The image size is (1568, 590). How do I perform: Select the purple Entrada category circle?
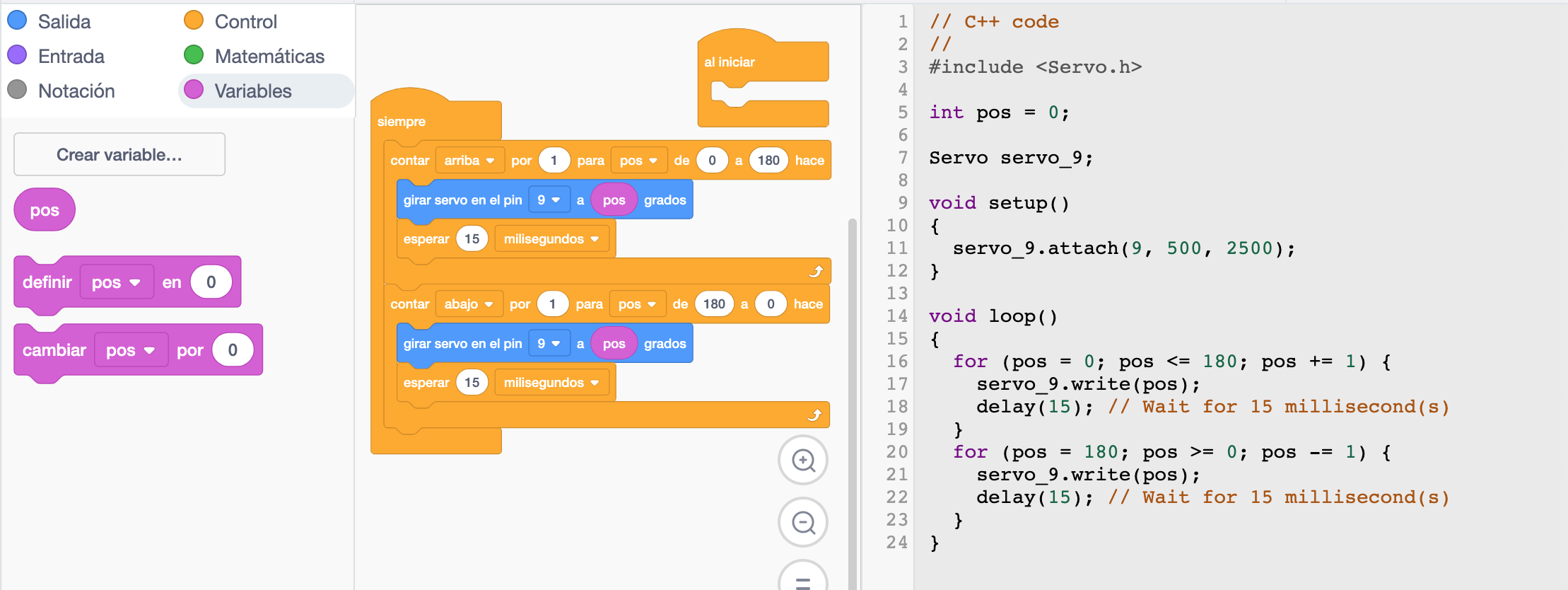17,55
